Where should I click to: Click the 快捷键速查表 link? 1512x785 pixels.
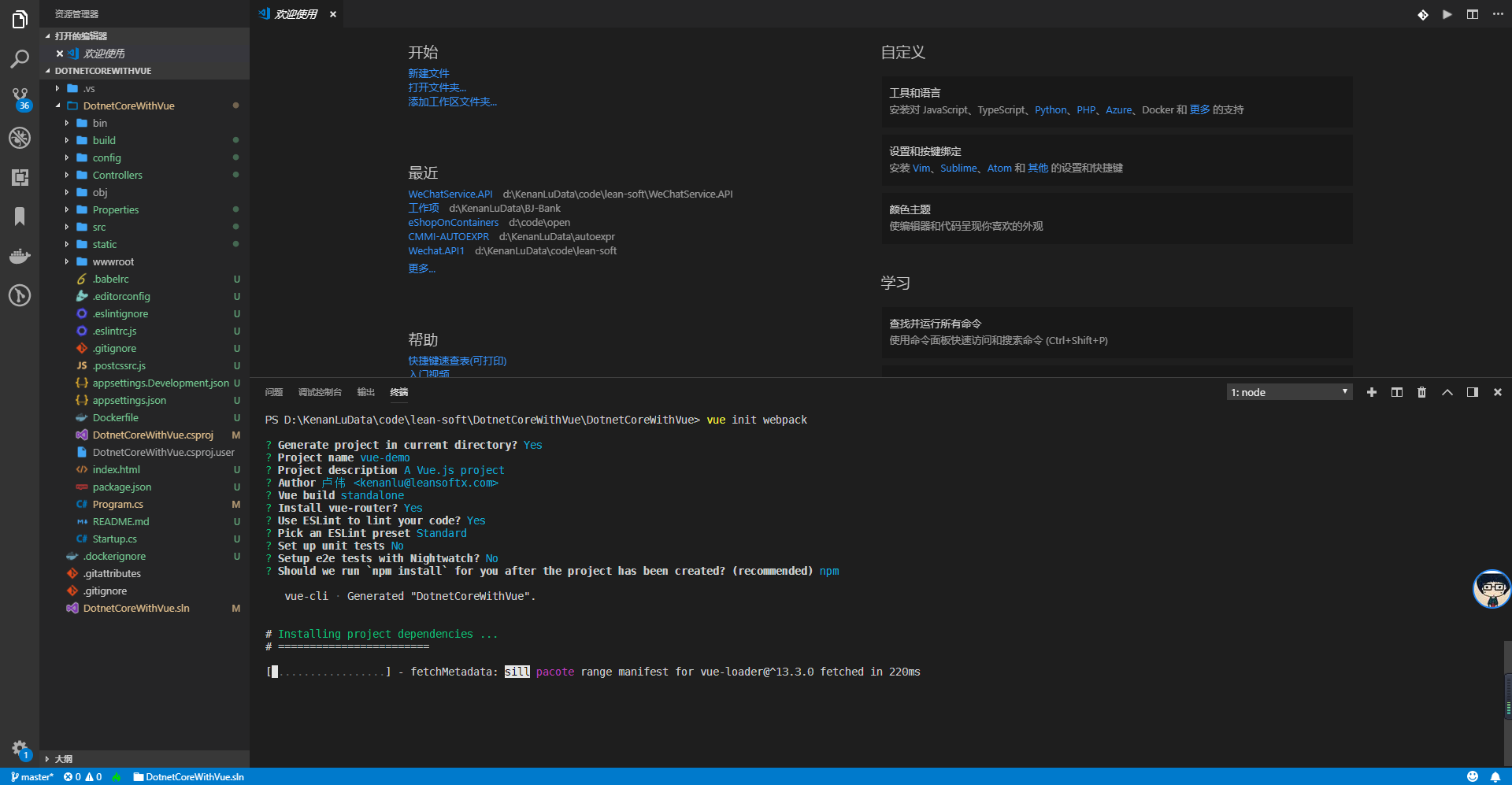(x=458, y=361)
